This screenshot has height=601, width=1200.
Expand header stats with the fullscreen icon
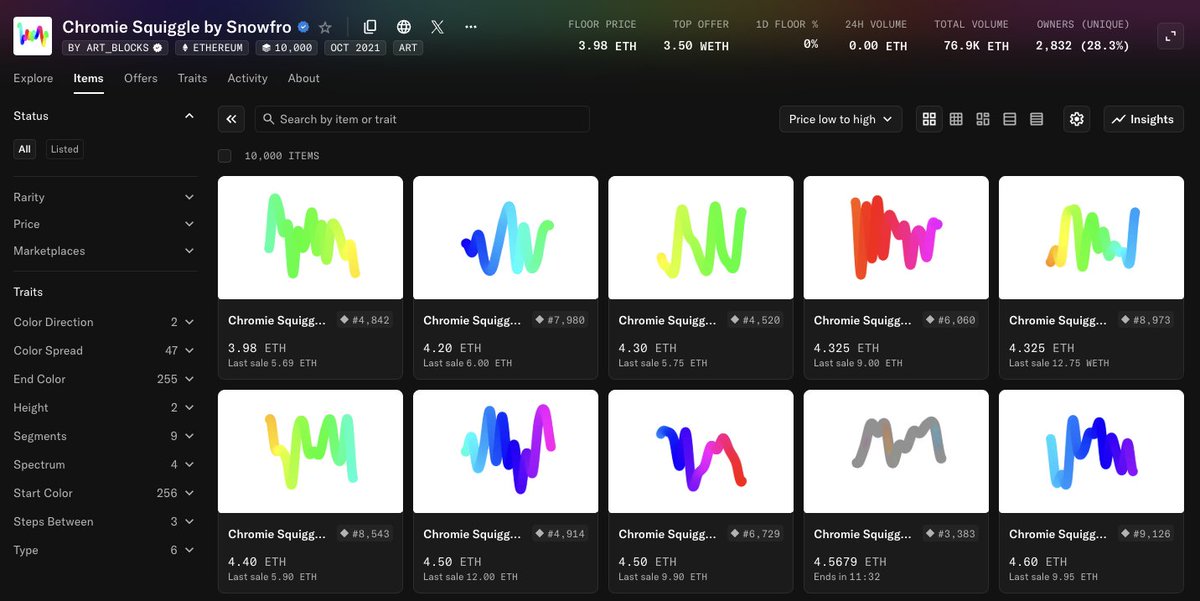click(1170, 37)
